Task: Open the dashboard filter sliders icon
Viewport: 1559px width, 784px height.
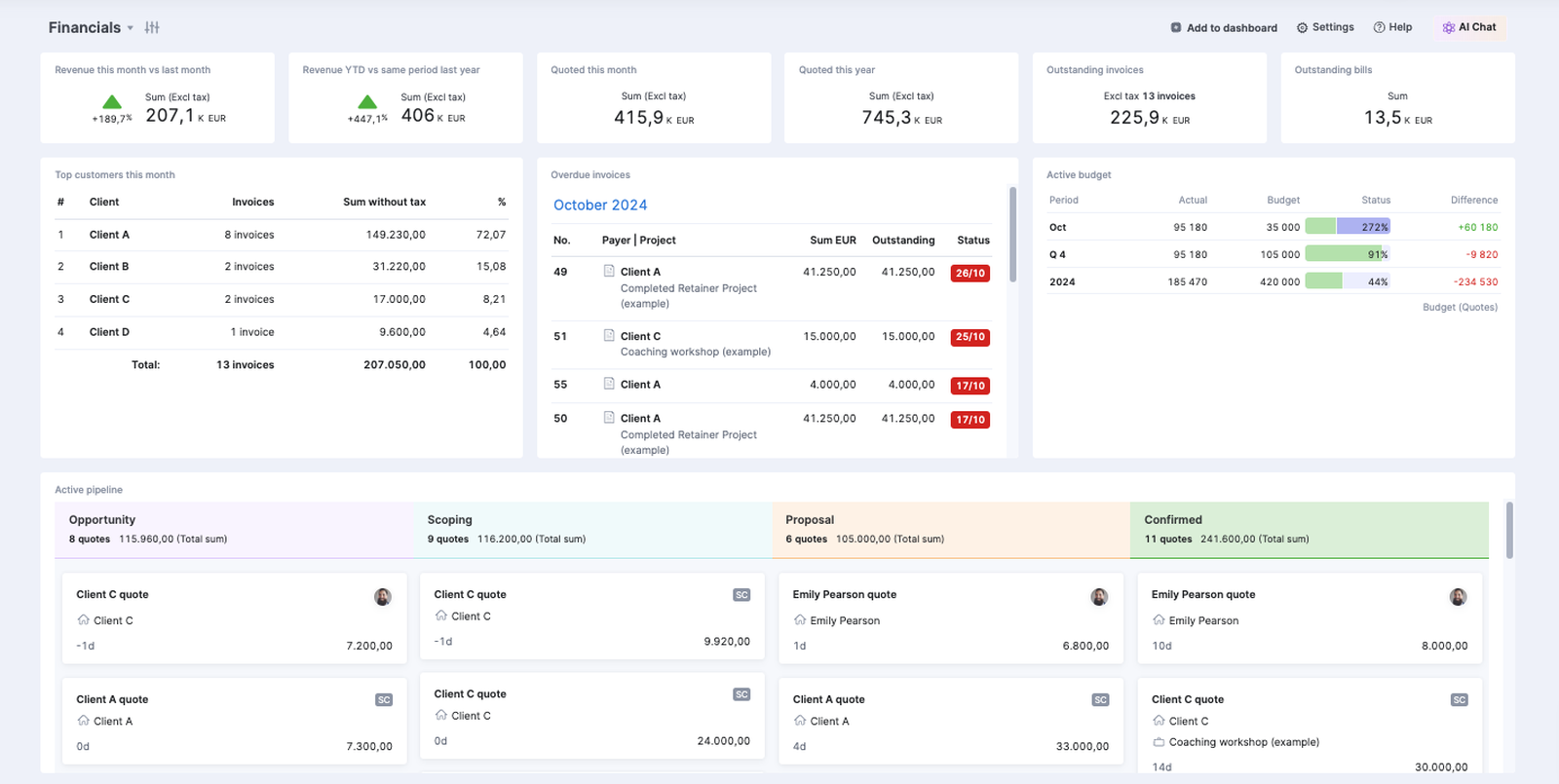Action: coord(152,27)
